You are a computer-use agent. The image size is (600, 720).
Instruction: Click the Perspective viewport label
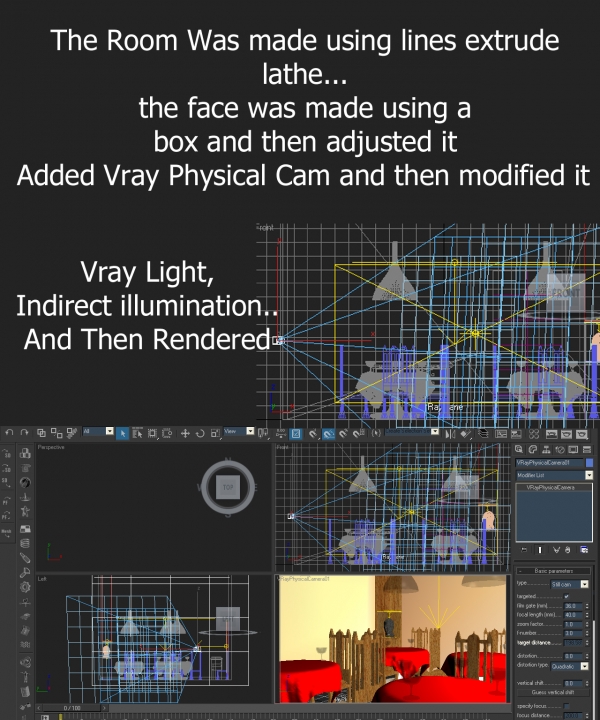51,447
